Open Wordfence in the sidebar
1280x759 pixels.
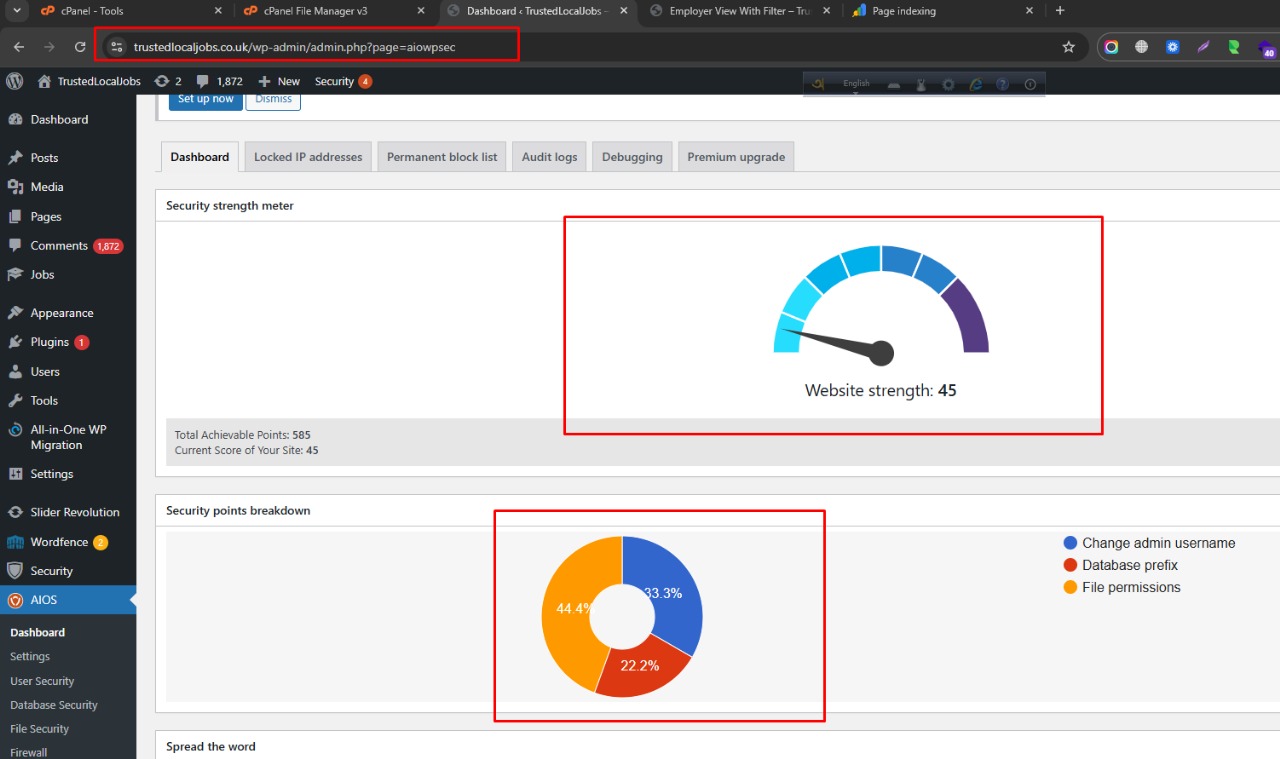68,542
